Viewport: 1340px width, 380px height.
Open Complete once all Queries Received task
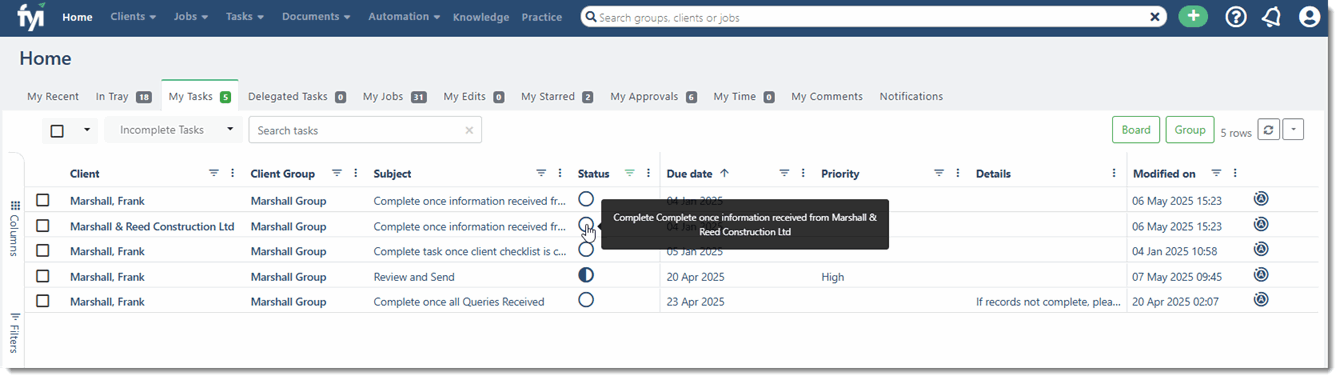tap(459, 302)
